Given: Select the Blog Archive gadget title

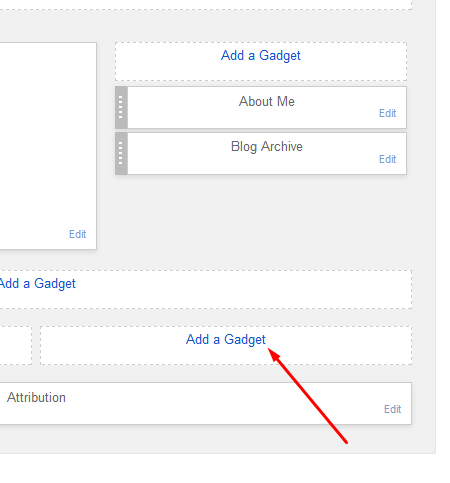Looking at the screenshot, I should click(267, 147).
